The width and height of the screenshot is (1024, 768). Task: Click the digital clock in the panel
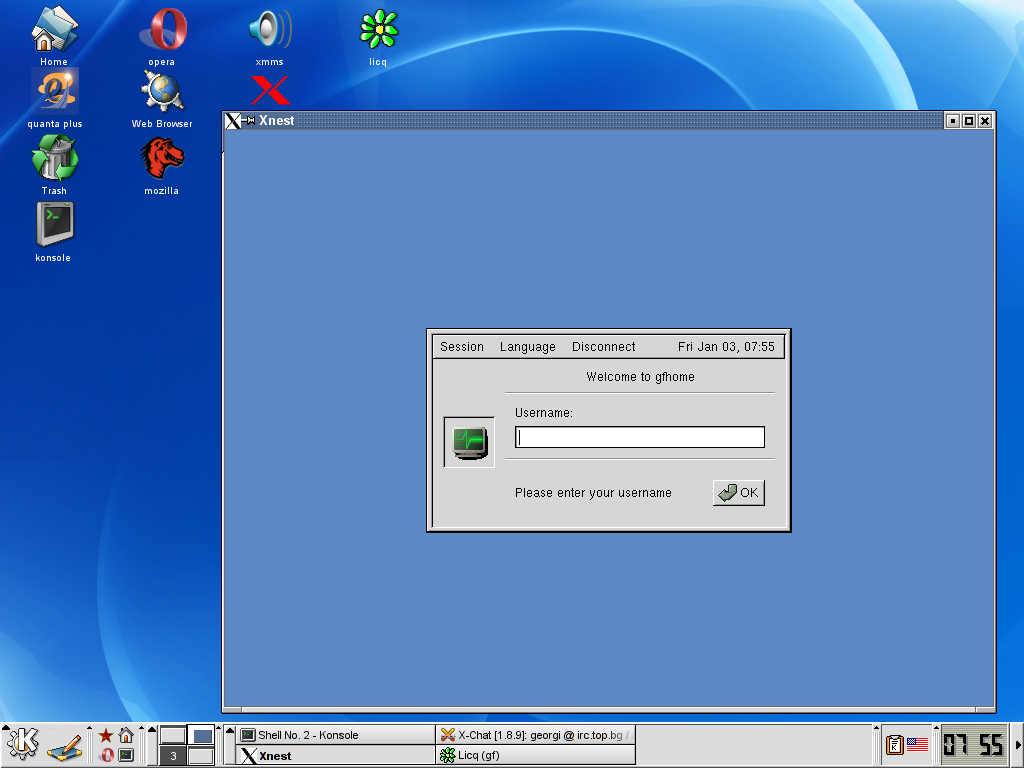click(x=974, y=744)
